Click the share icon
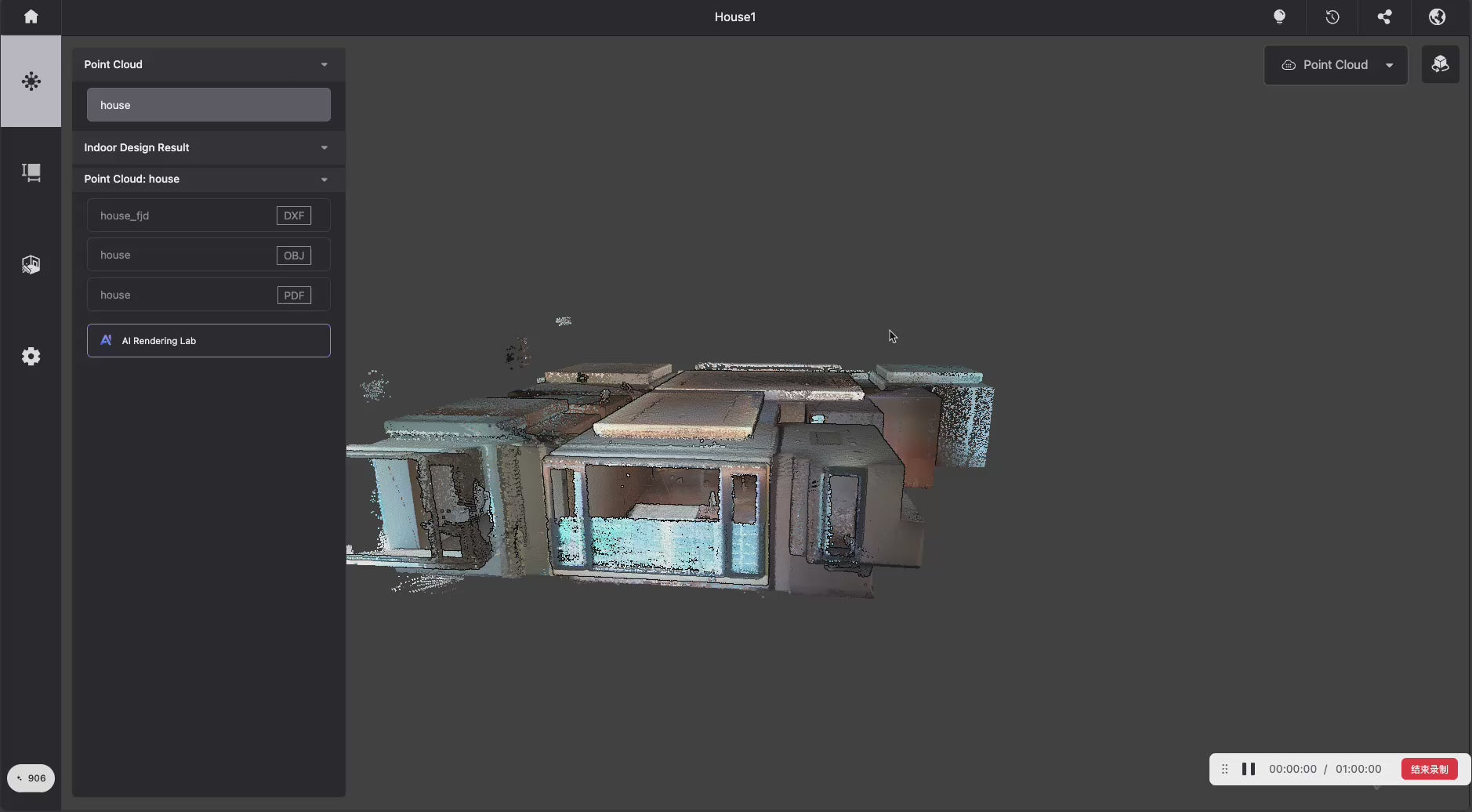 pos(1385,16)
